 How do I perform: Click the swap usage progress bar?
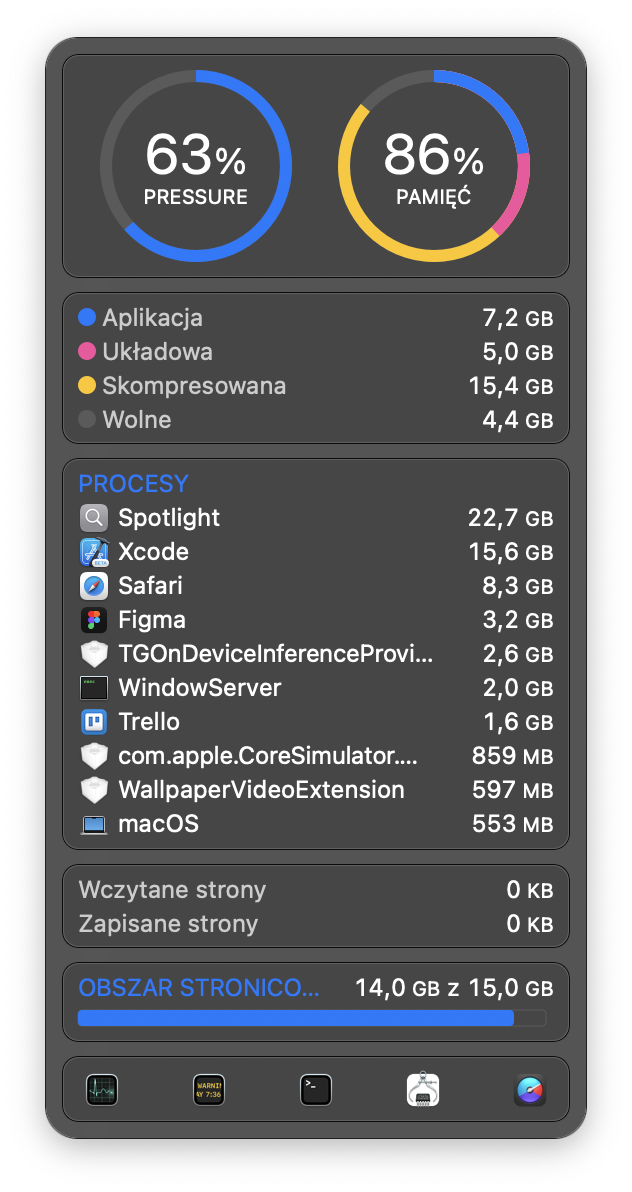pos(312,1018)
